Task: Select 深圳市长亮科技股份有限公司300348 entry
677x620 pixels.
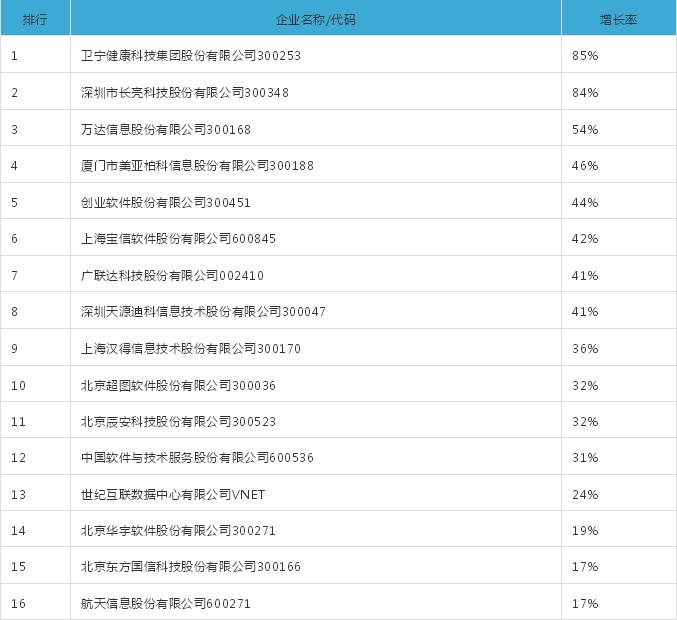Action: click(184, 92)
